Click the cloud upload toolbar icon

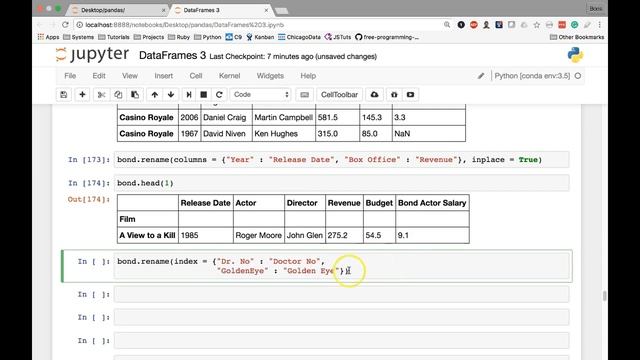click(x=374, y=95)
